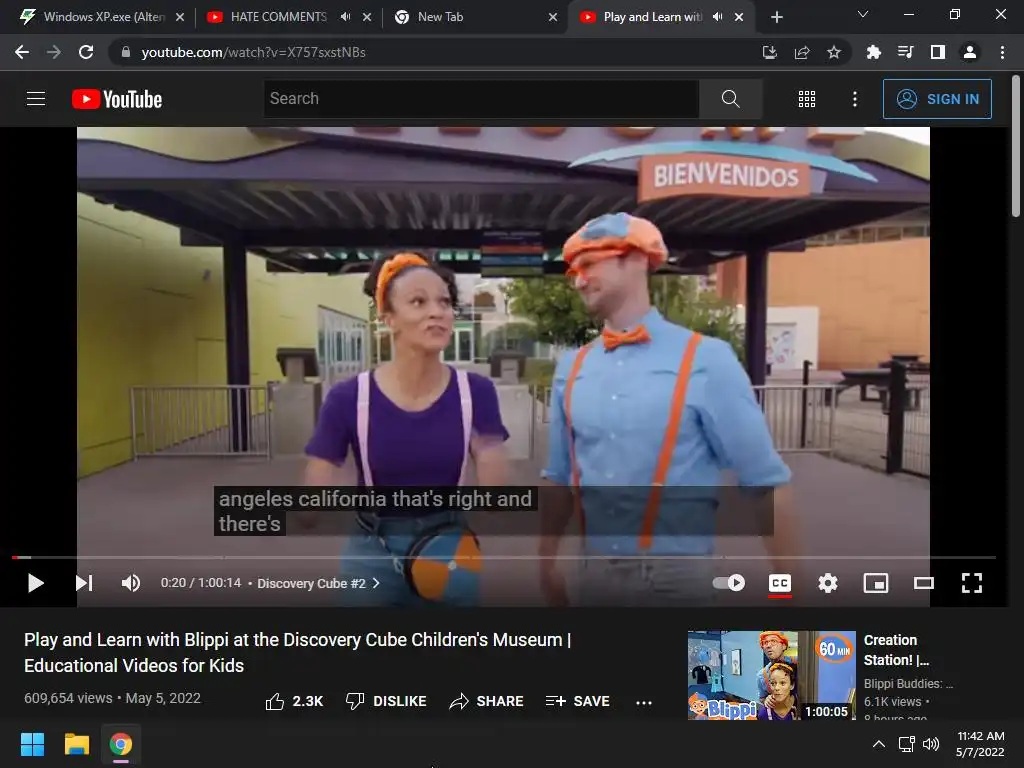Open the Blippi Buddies channel link
1024x768 pixels.
(908, 684)
